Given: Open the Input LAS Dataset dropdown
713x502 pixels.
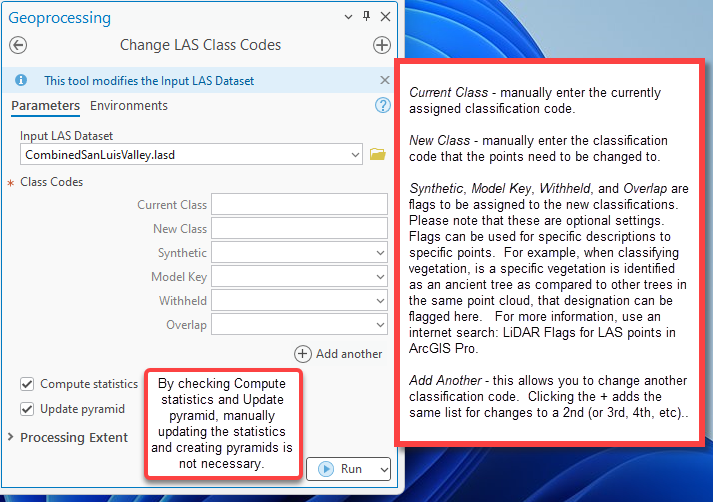Looking at the screenshot, I should 356,155.
